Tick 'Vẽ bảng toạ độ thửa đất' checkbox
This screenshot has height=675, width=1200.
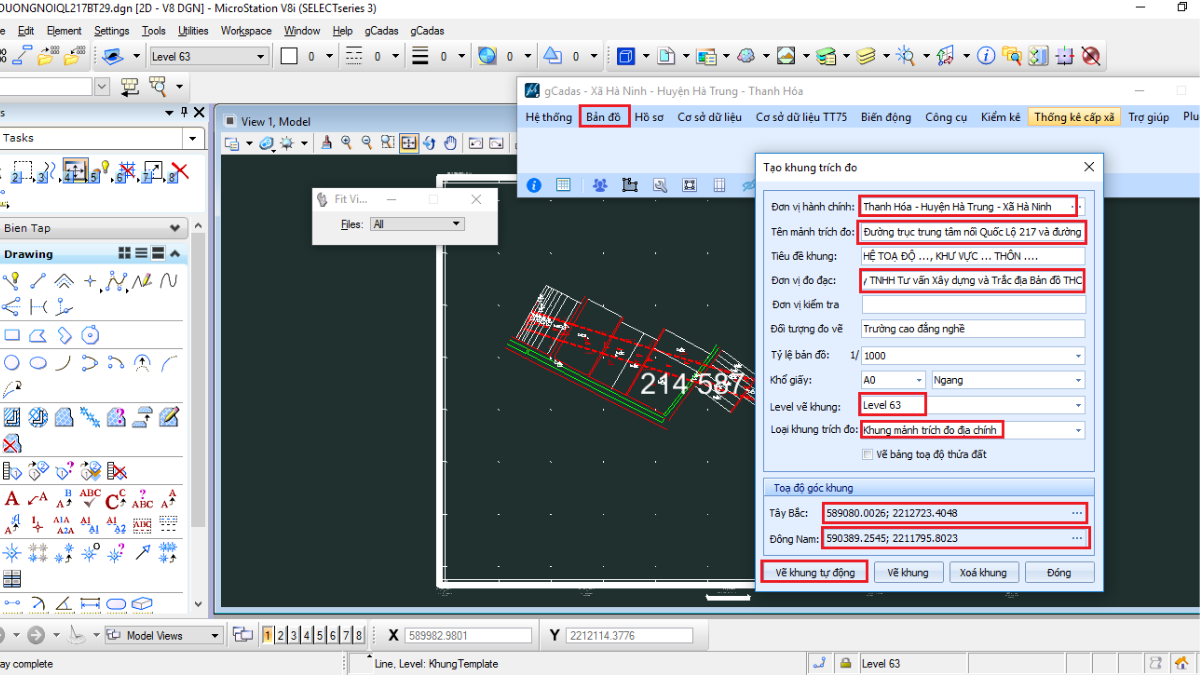click(868, 455)
